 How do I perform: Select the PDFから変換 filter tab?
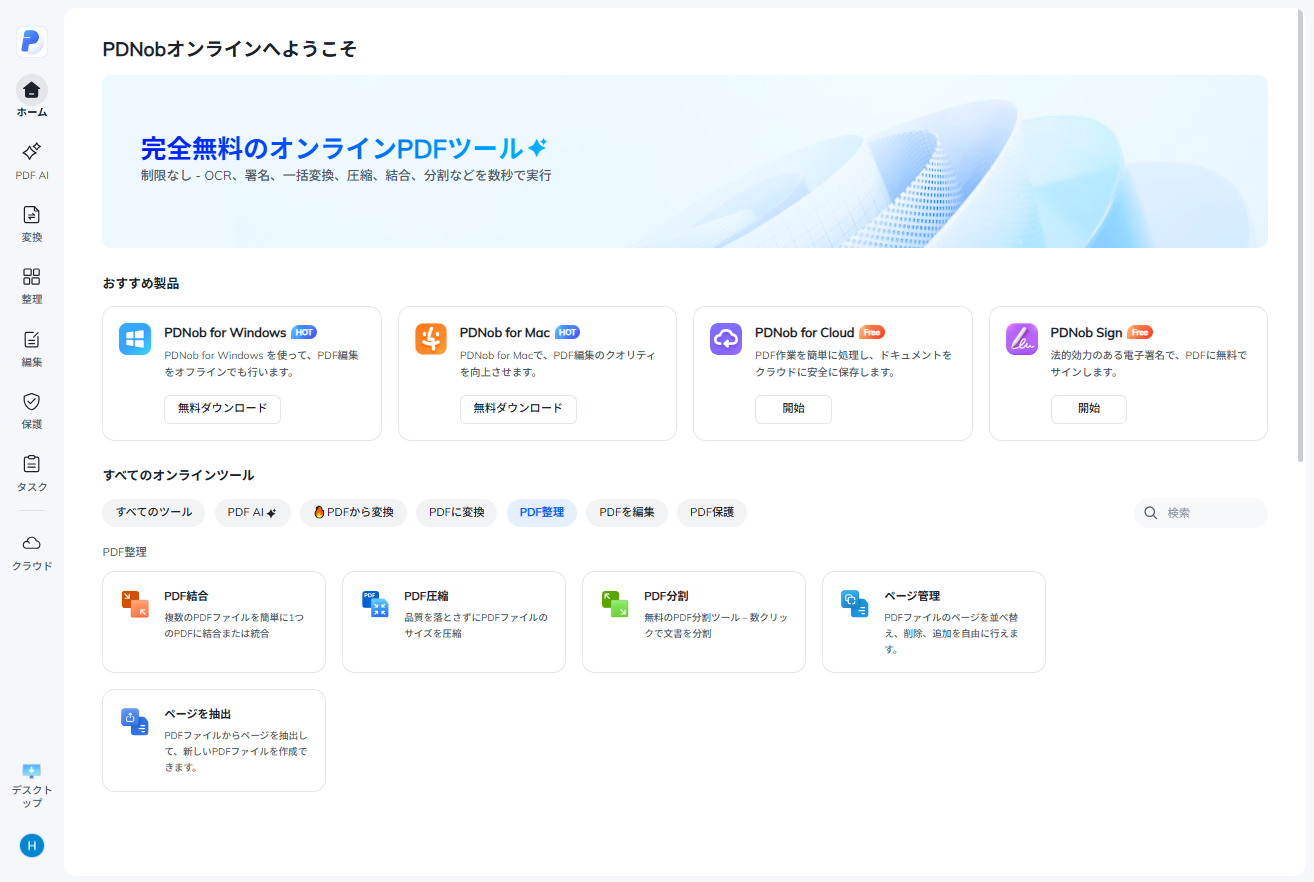(x=353, y=512)
